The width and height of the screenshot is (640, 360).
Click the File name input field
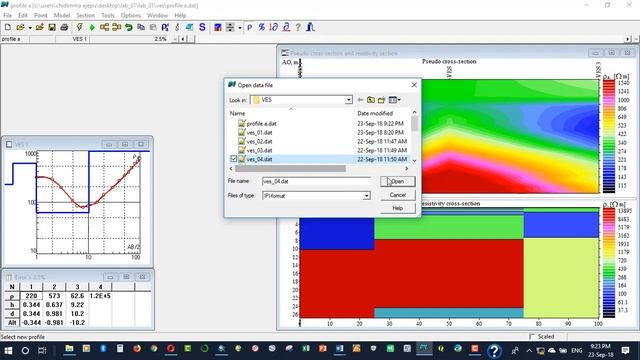pyautogui.click(x=316, y=181)
